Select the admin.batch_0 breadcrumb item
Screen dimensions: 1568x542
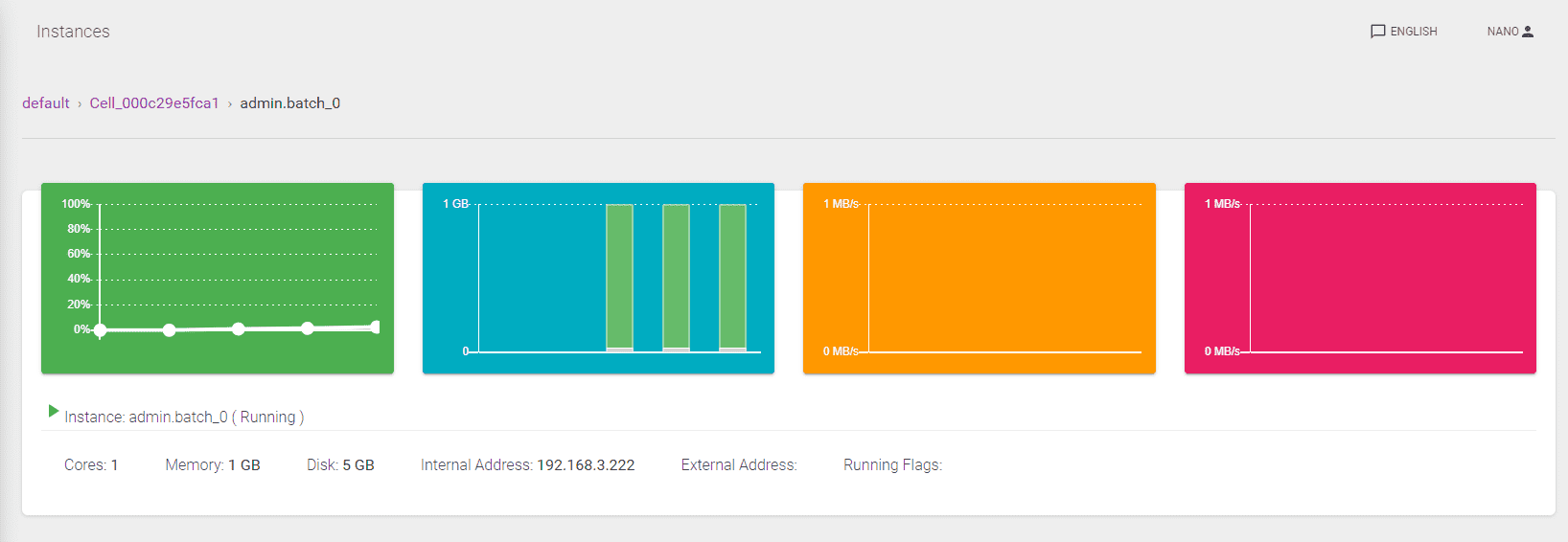pos(289,103)
